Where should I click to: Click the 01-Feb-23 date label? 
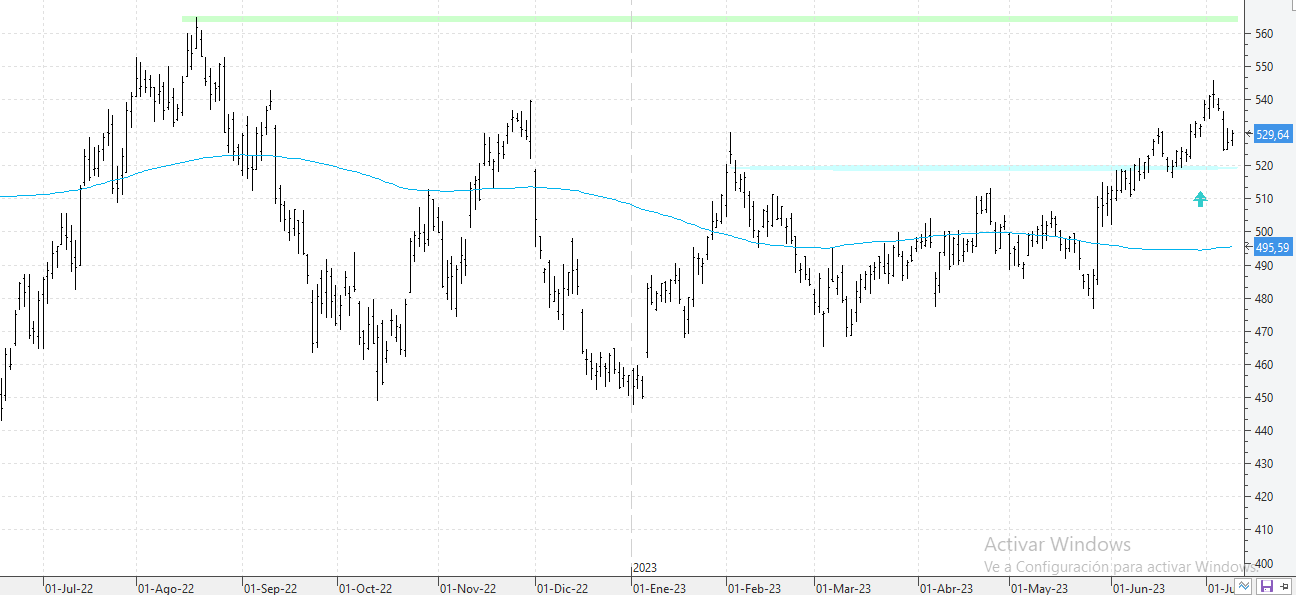pos(754,589)
